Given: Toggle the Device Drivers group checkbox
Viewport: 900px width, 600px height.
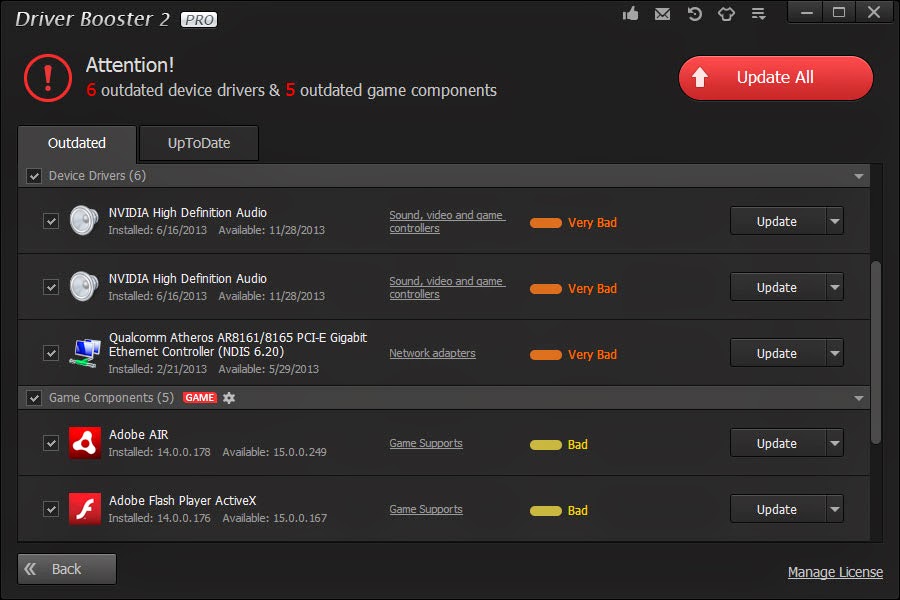Looking at the screenshot, I should (34, 176).
